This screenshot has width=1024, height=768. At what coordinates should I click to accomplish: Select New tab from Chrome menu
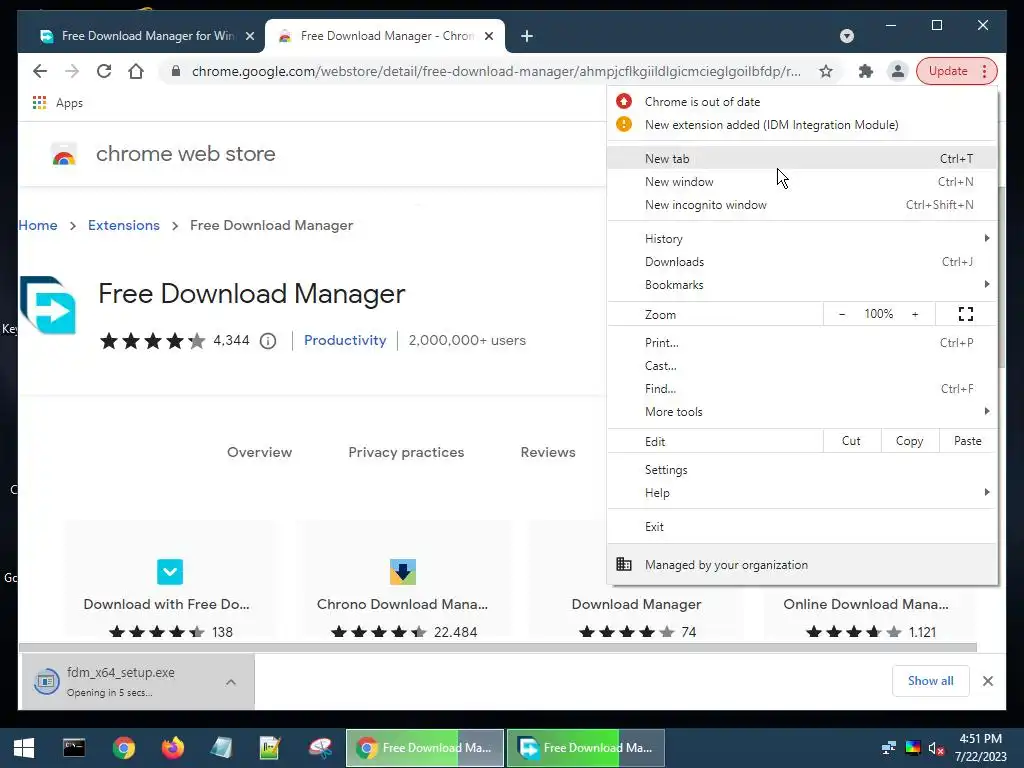(801, 159)
